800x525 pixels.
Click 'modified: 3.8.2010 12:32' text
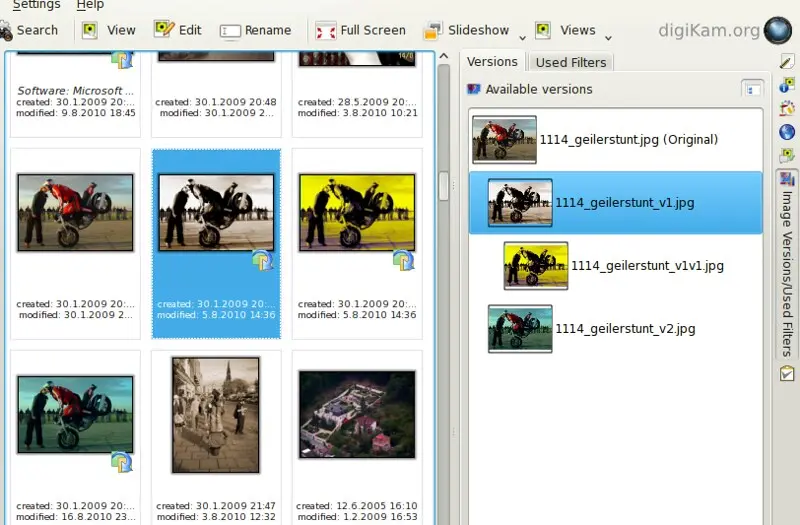[x=216, y=517]
